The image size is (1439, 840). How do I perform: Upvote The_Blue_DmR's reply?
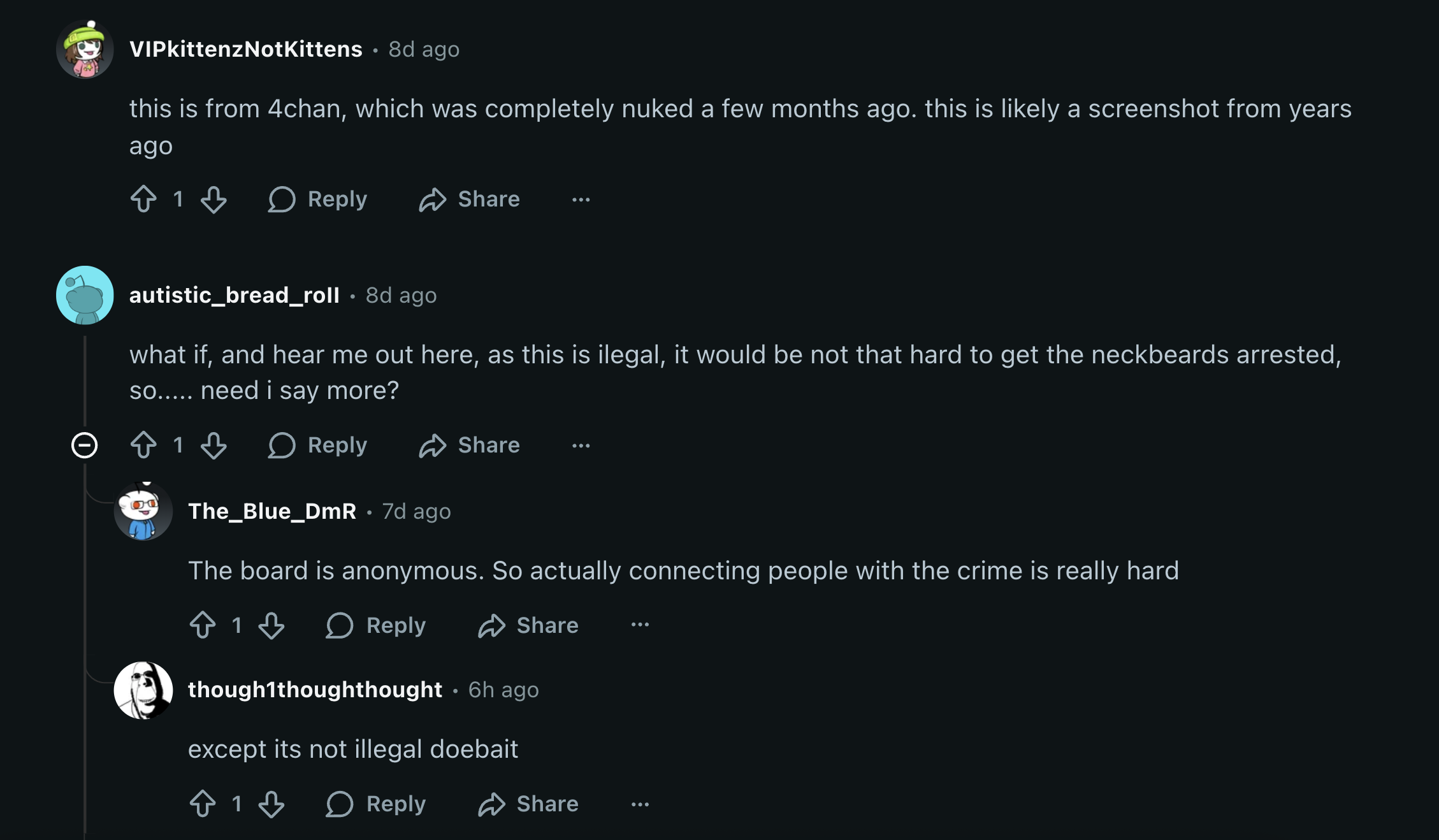point(203,625)
